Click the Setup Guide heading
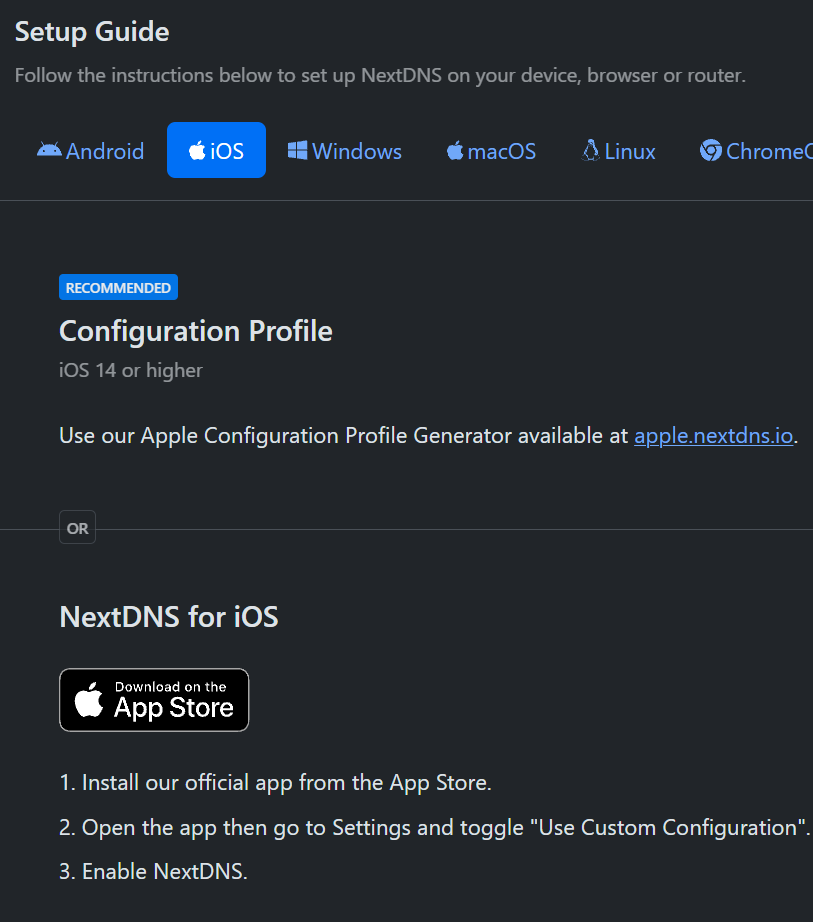Viewport: 813px width, 922px height. click(92, 32)
